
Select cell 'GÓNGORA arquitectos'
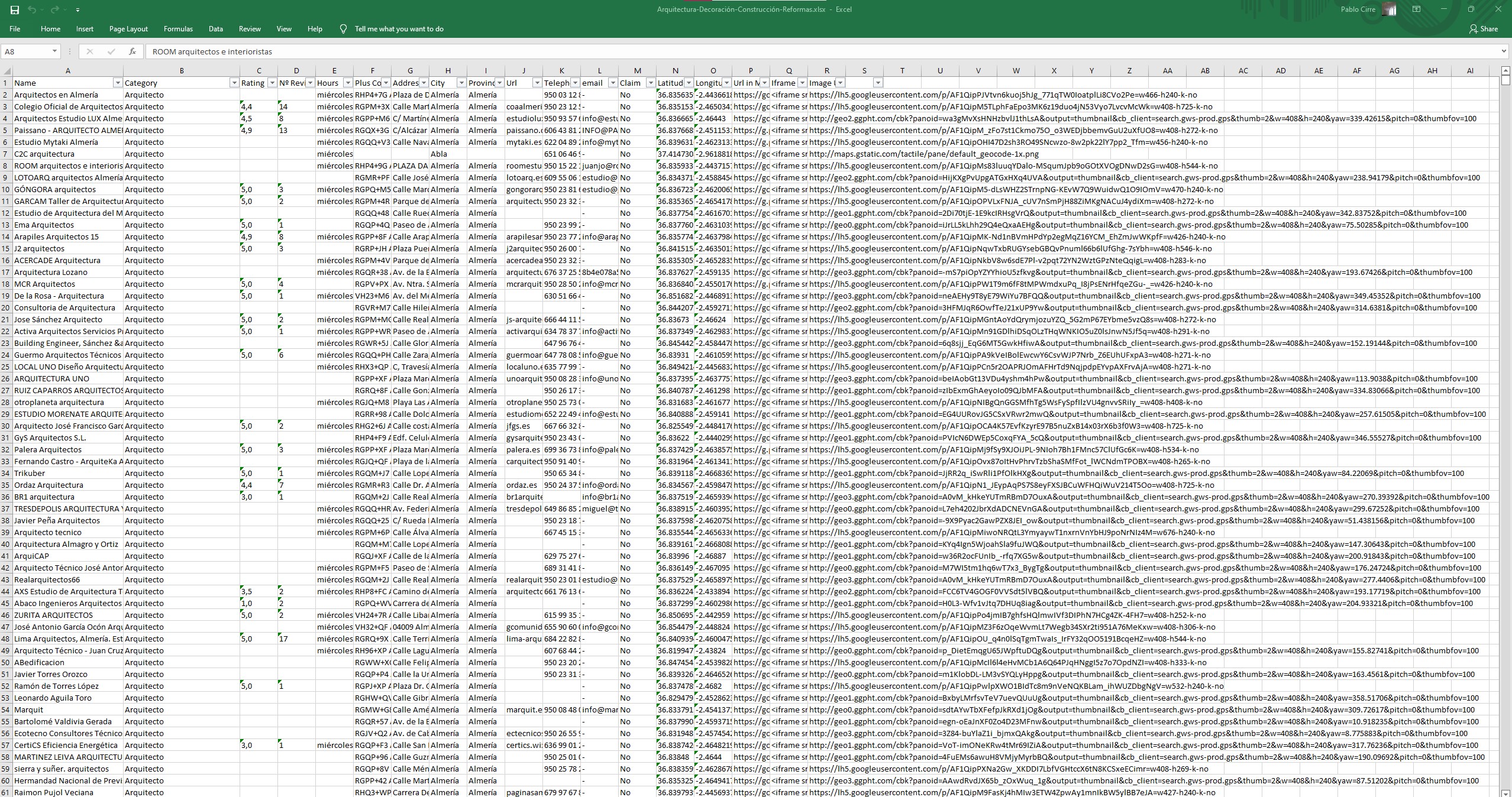tap(68, 189)
